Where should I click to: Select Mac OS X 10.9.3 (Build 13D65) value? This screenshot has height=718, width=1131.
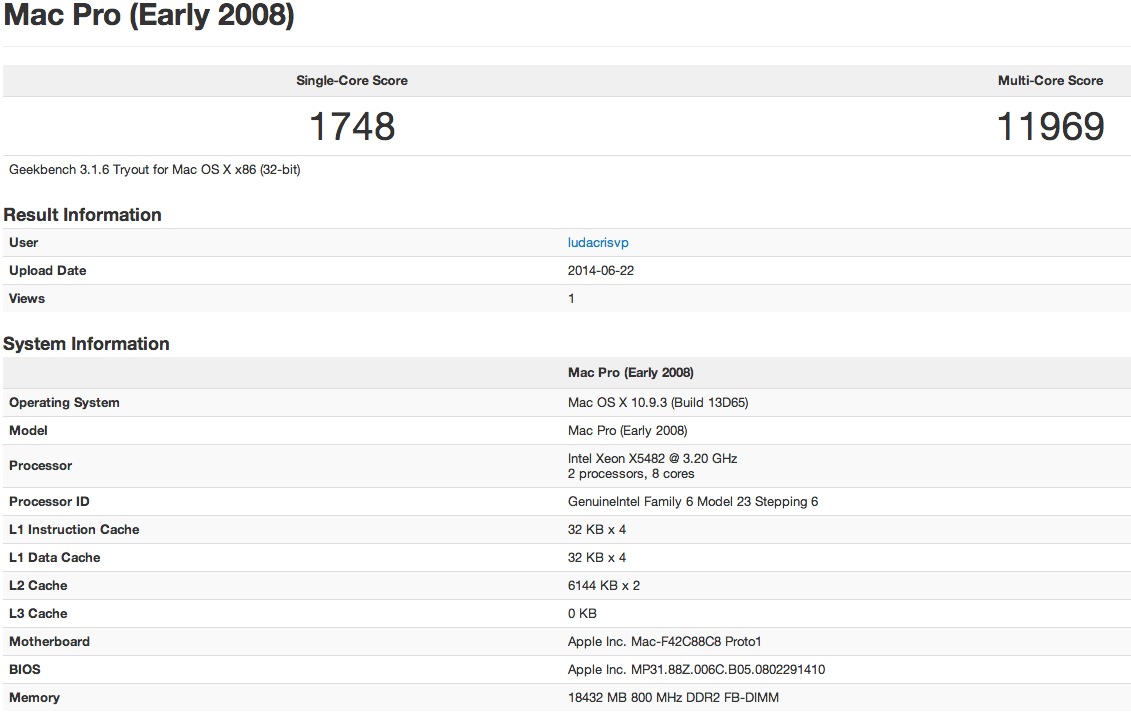point(658,403)
